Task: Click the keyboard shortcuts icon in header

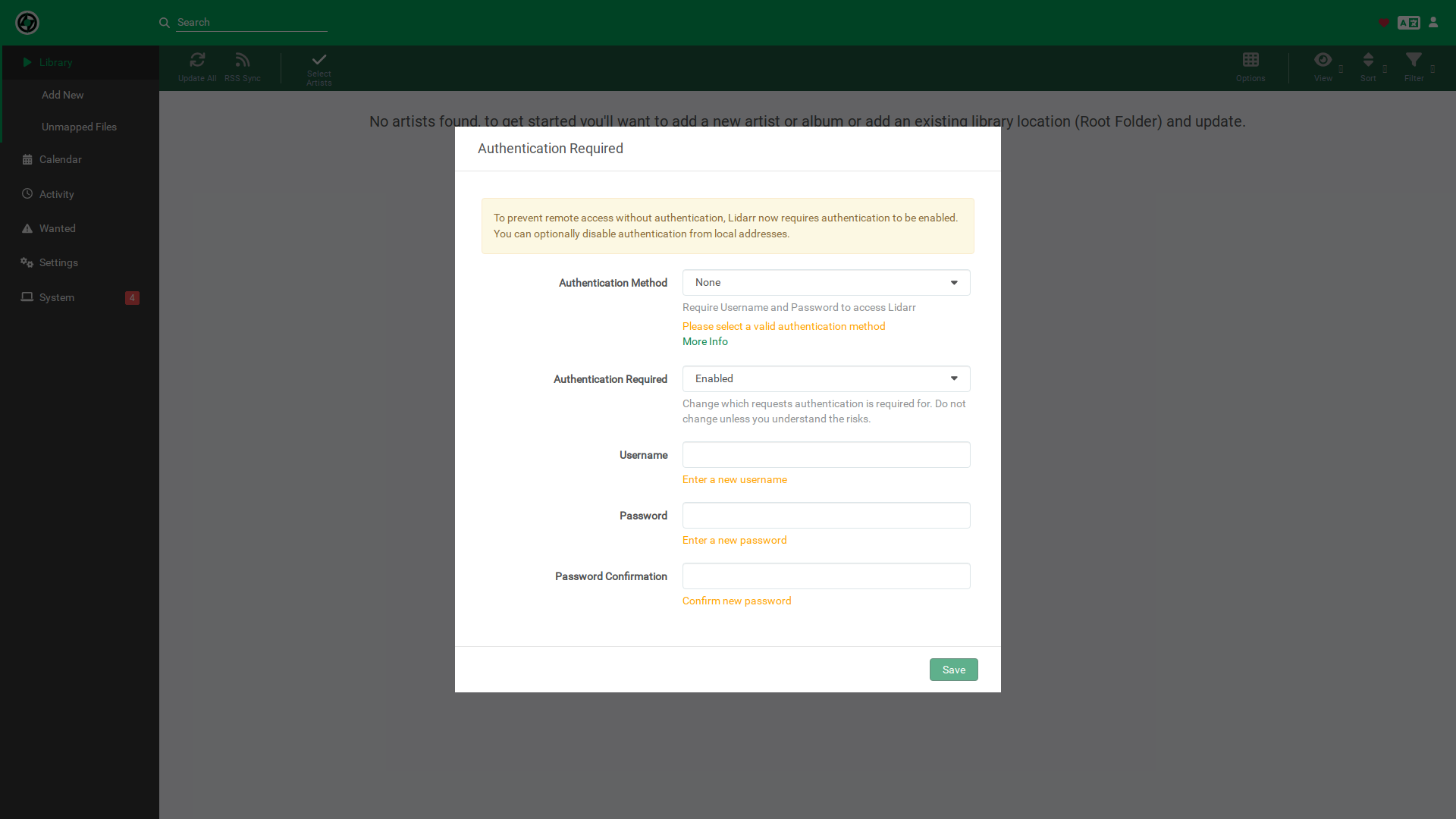Action: point(1409,23)
